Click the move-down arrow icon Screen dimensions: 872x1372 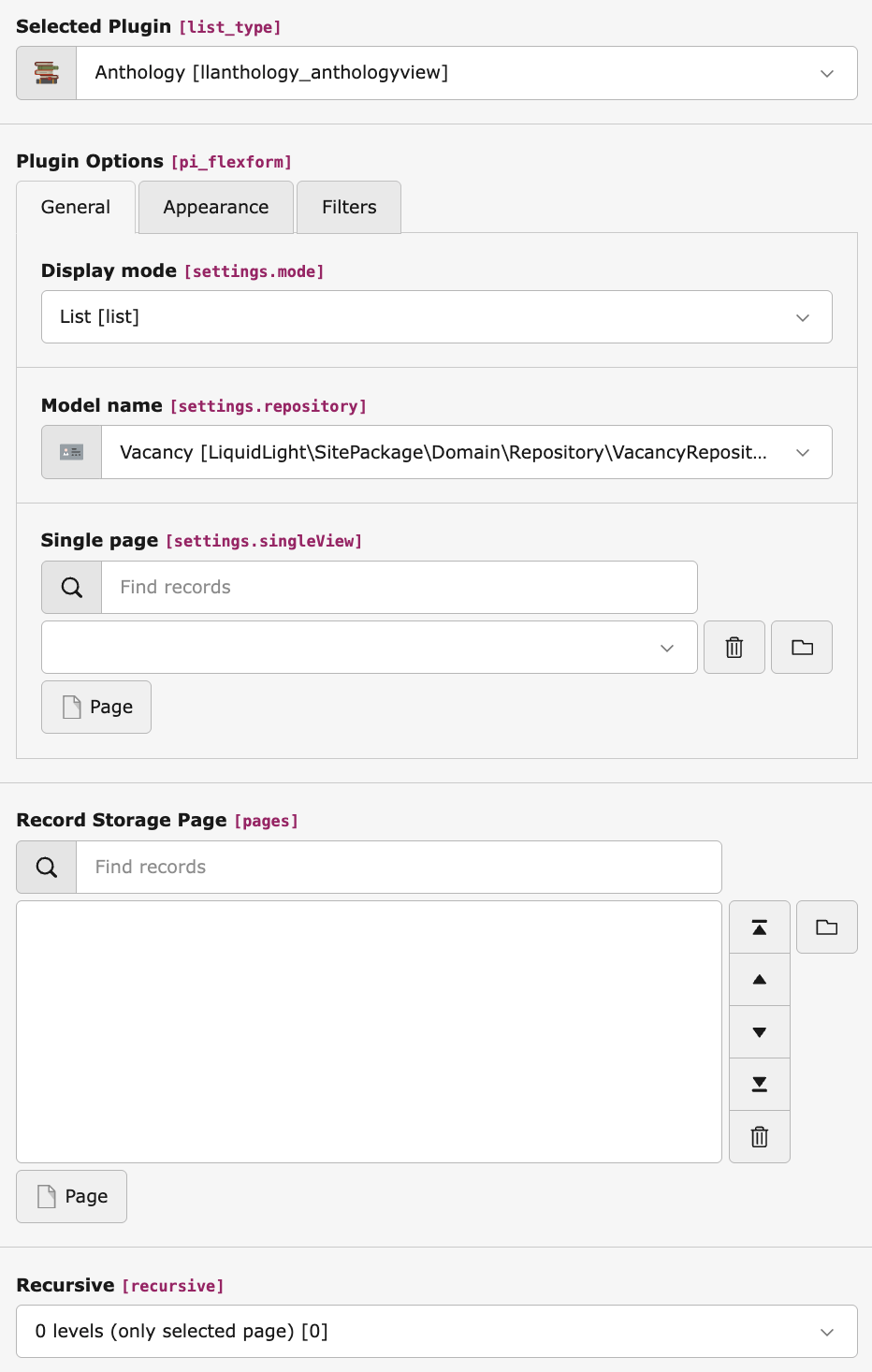(759, 1031)
